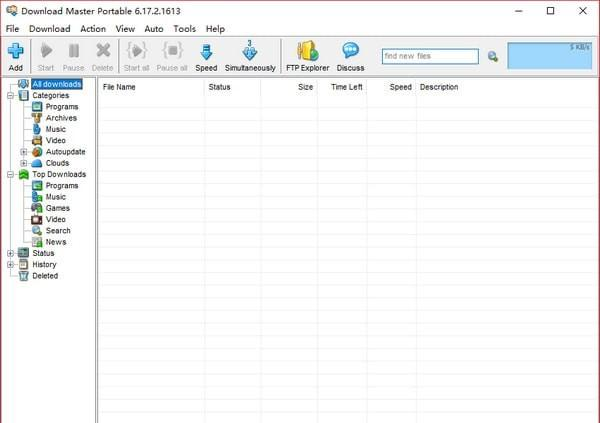
Task: Open the Action menu
Action: 93,29
